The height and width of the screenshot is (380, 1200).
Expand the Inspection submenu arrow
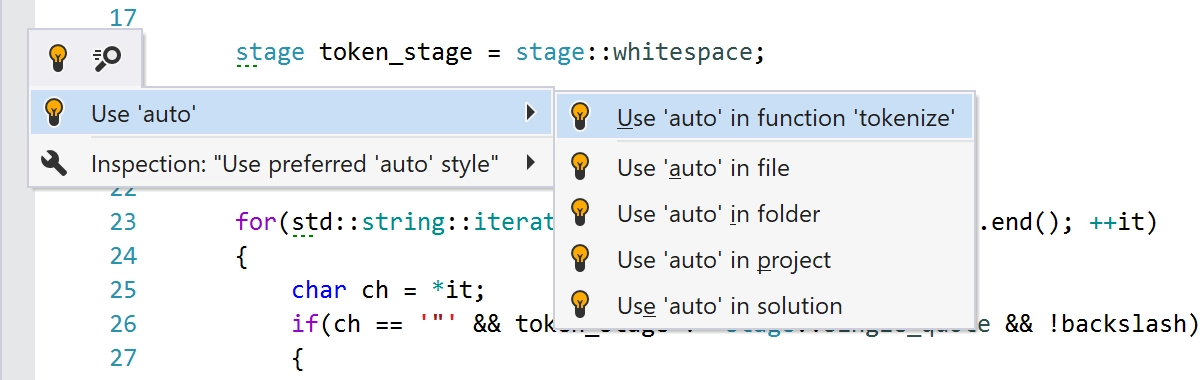coord(530,162)
